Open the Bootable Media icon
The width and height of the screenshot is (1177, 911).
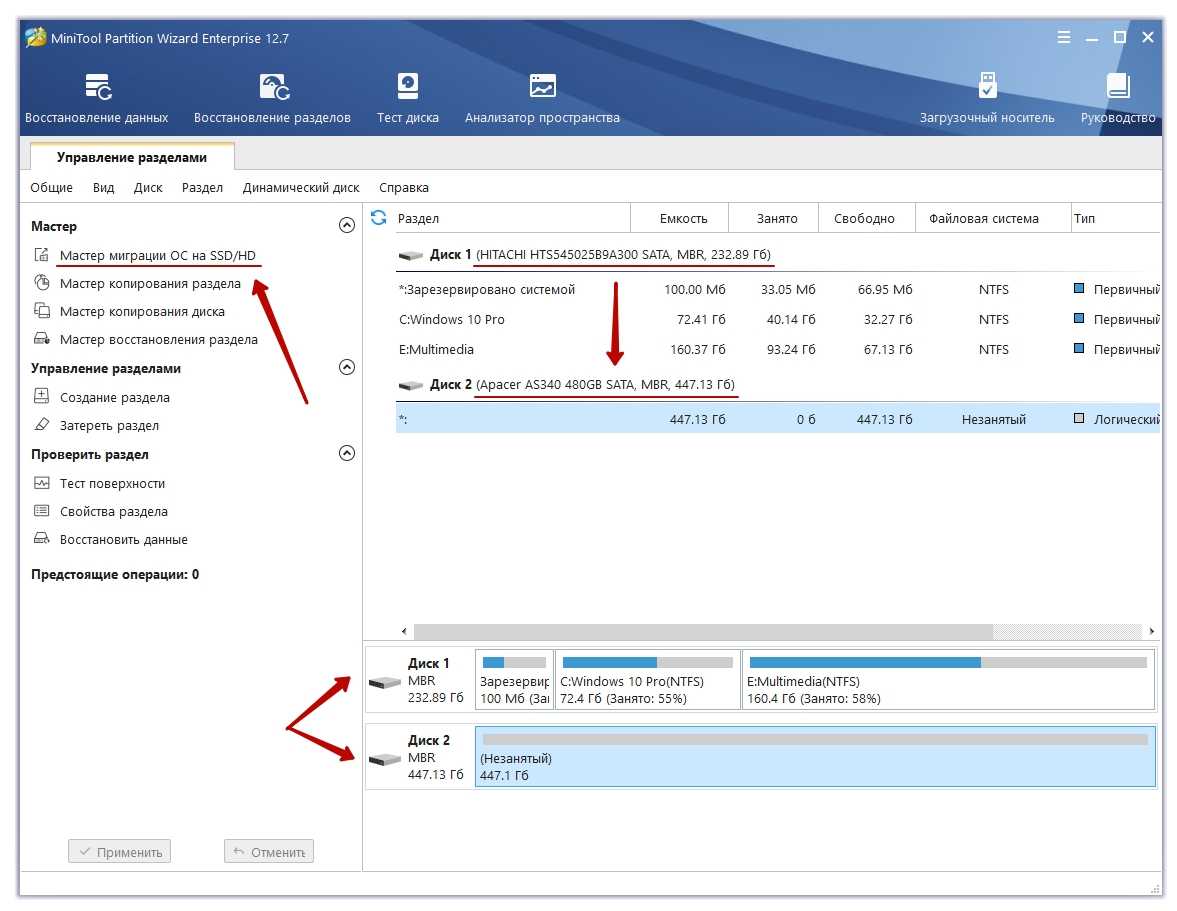(x=987, y=86)
